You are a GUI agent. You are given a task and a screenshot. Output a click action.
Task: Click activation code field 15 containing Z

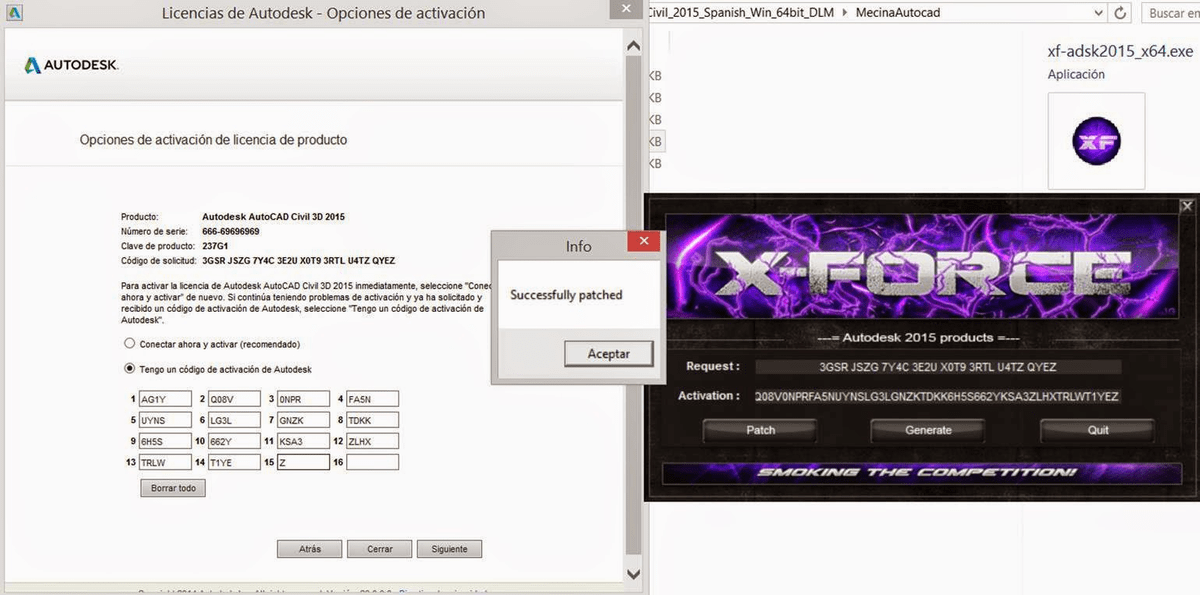pyautogui.click(x=303, y=462)
